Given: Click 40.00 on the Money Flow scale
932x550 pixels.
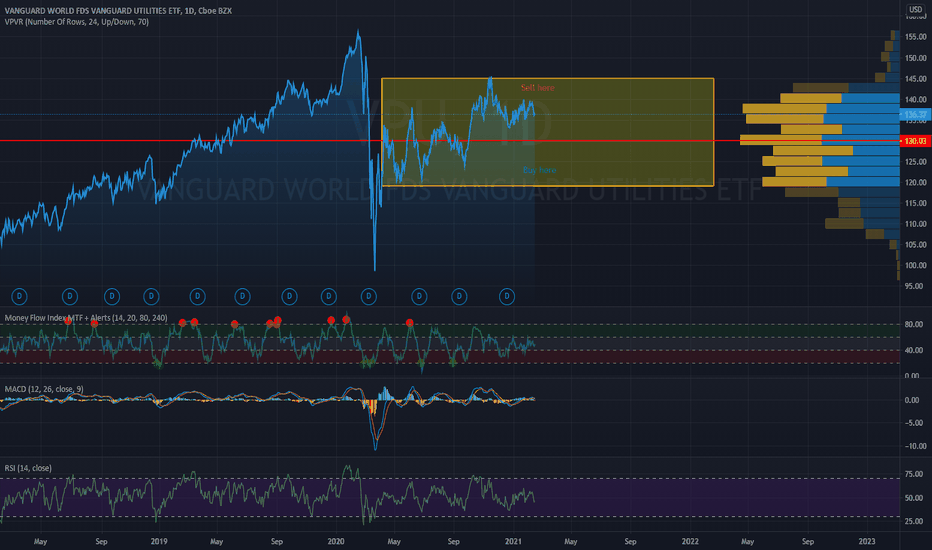Looking at the screenshot, I should click(914, 350).
